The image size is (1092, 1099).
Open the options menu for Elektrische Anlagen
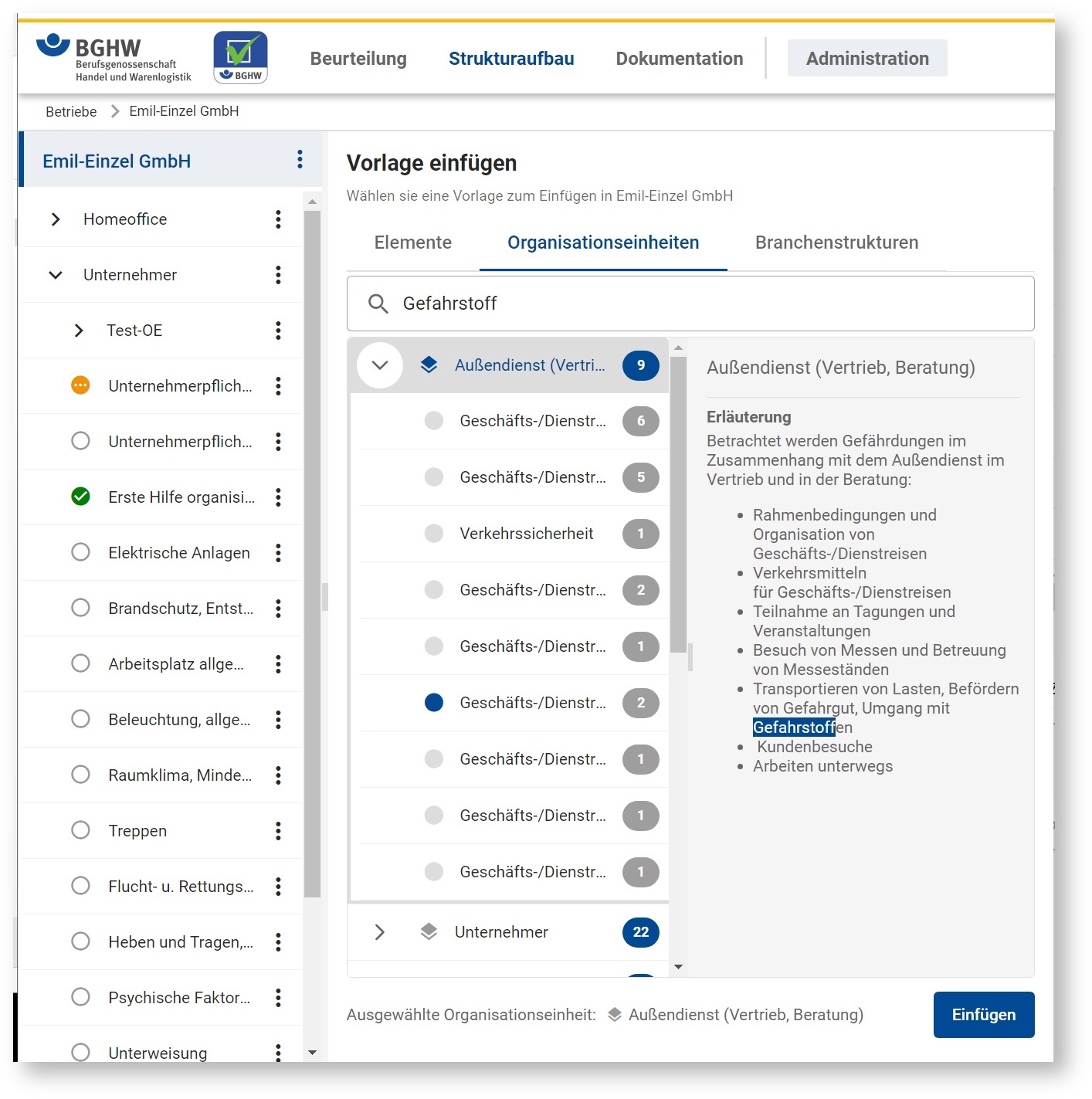(278, 553)
